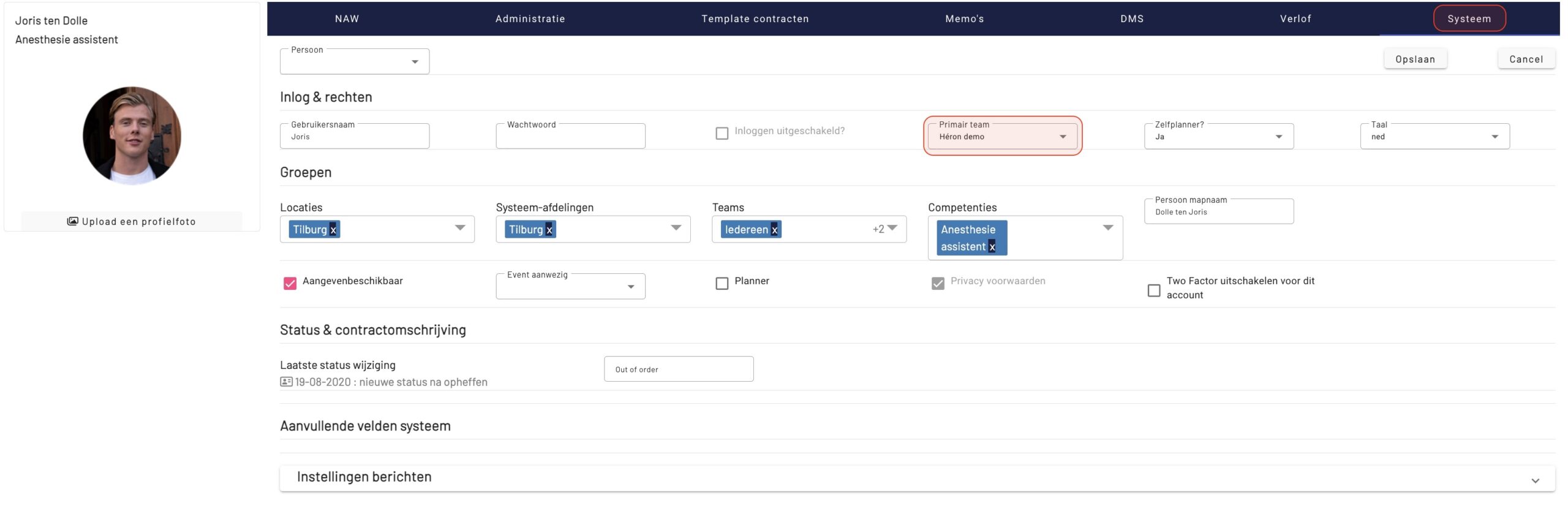
Task: Click the 19-08-2020 status text
Action: pyautogui.click(x=391, y=382)
